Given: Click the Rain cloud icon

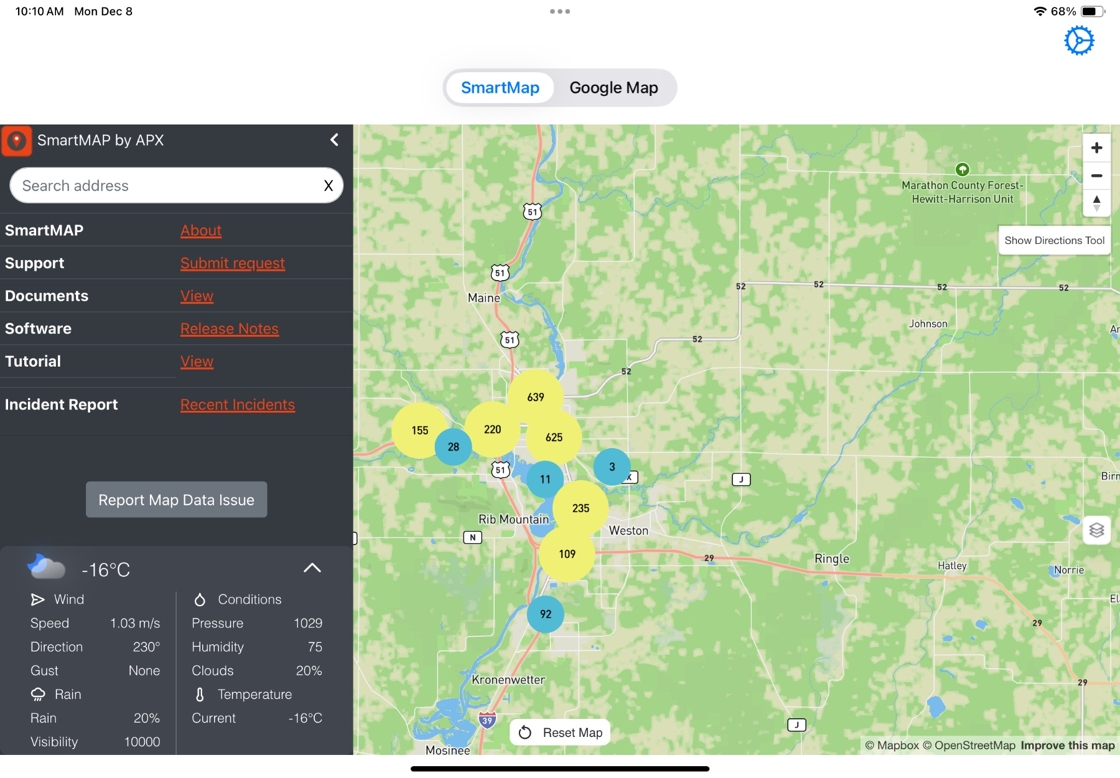Looking at the screenshot, I should [38, 694].
